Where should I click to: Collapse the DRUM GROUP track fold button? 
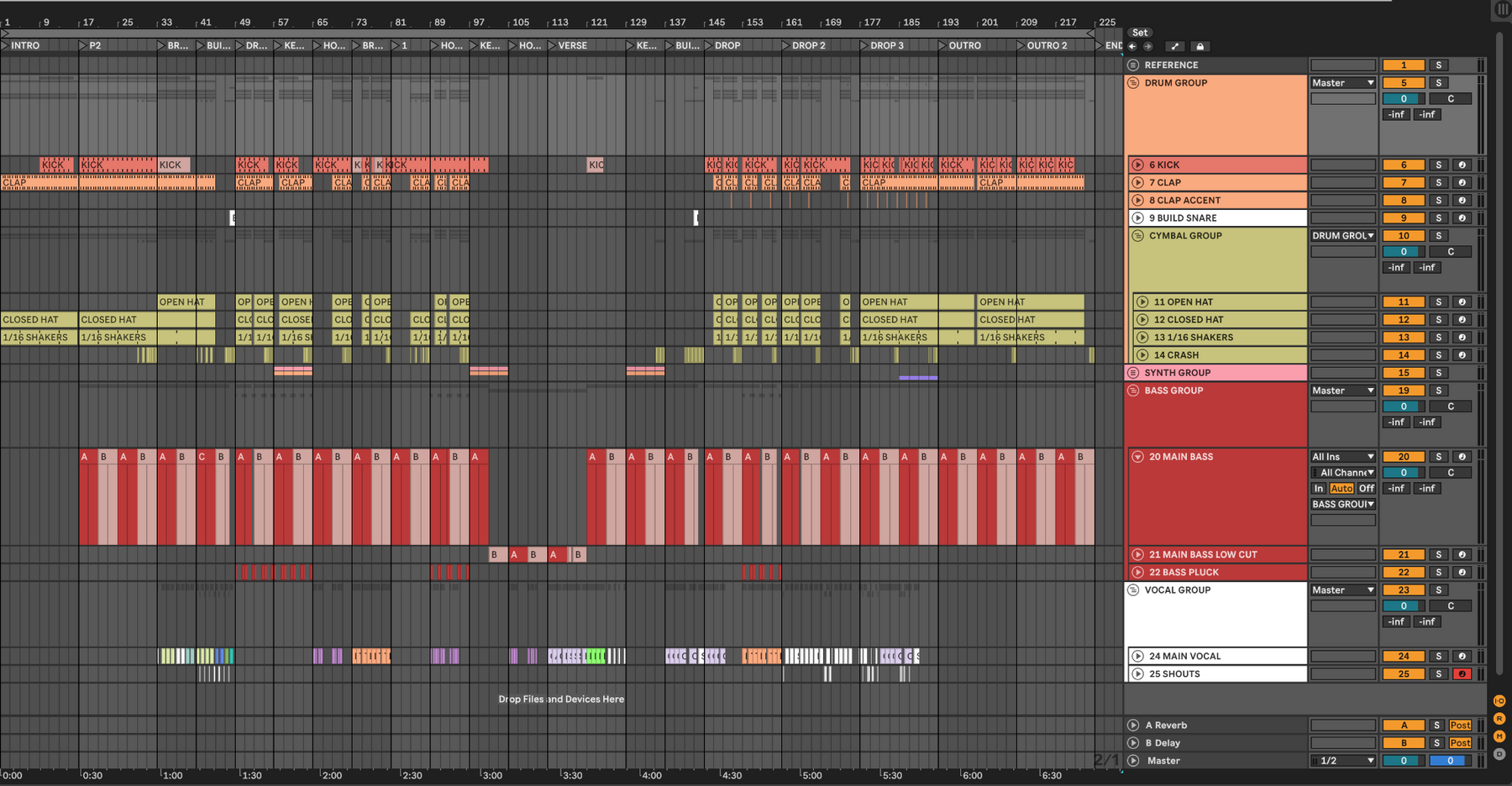coord(1133,83)
